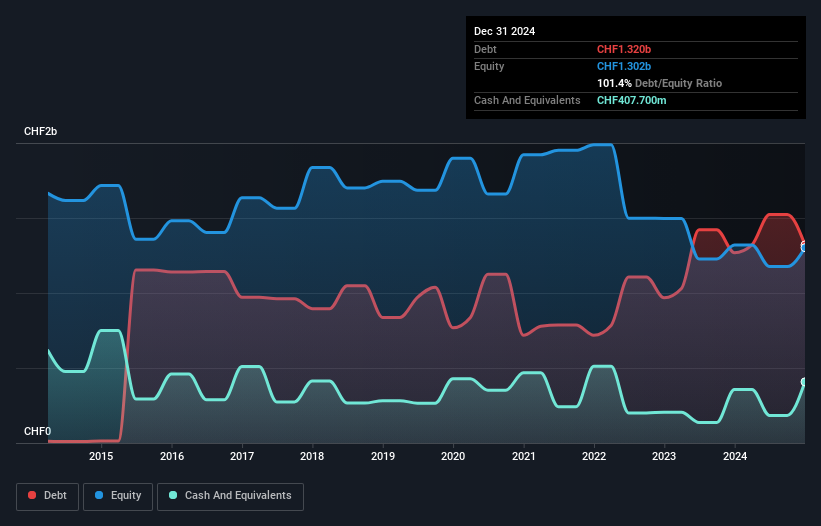Click the Dec 31 2024 tooltip date

[x=504, y=31]
